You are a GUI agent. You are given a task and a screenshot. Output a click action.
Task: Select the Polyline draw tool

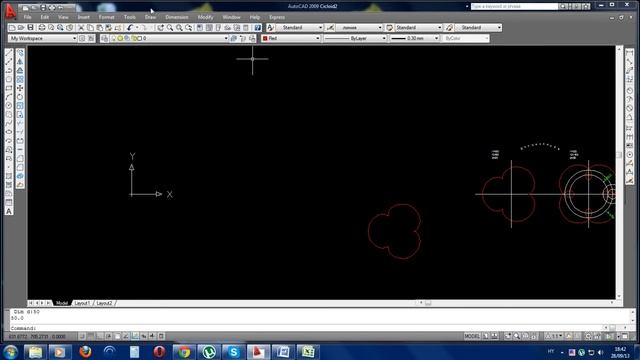pos(9,71)
